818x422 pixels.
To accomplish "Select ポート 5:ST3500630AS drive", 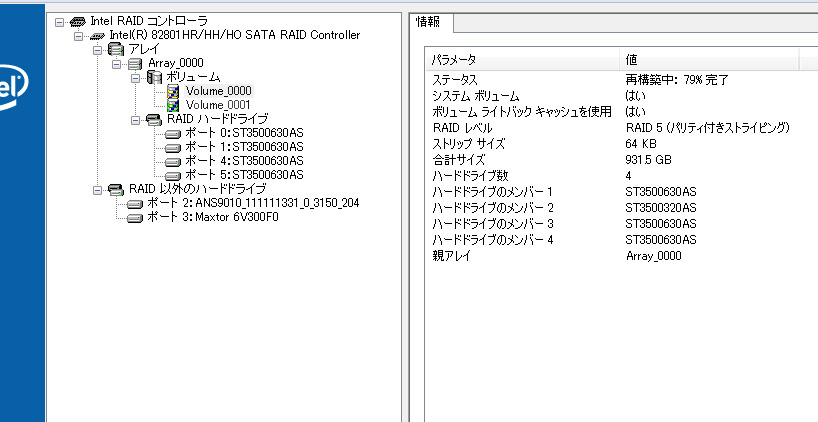I will click(x=244, y=175).
